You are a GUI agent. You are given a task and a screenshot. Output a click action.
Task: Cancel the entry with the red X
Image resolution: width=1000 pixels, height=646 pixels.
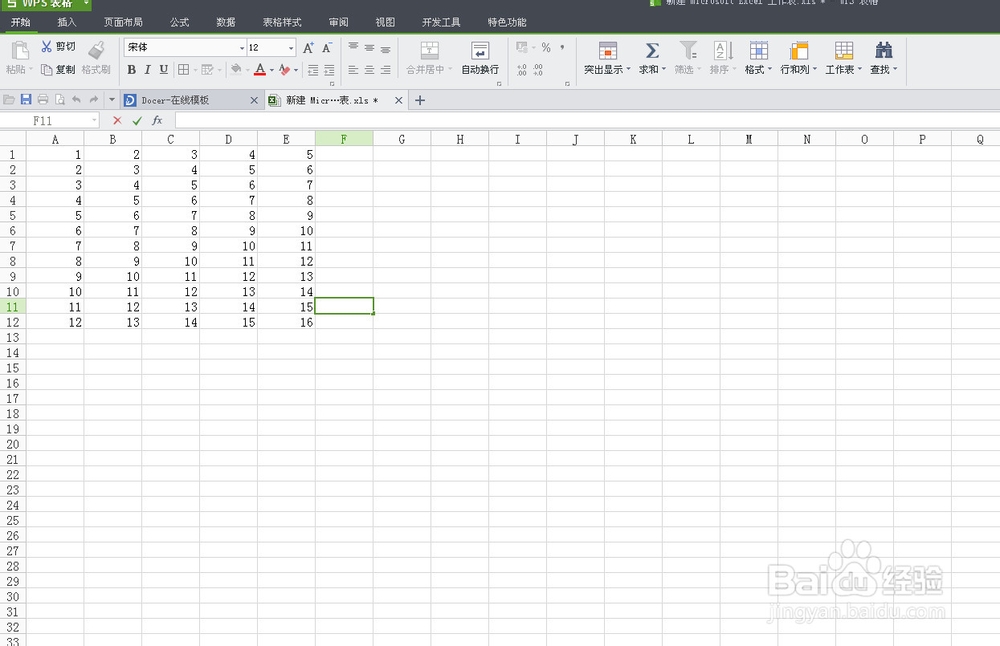(117, 120)
